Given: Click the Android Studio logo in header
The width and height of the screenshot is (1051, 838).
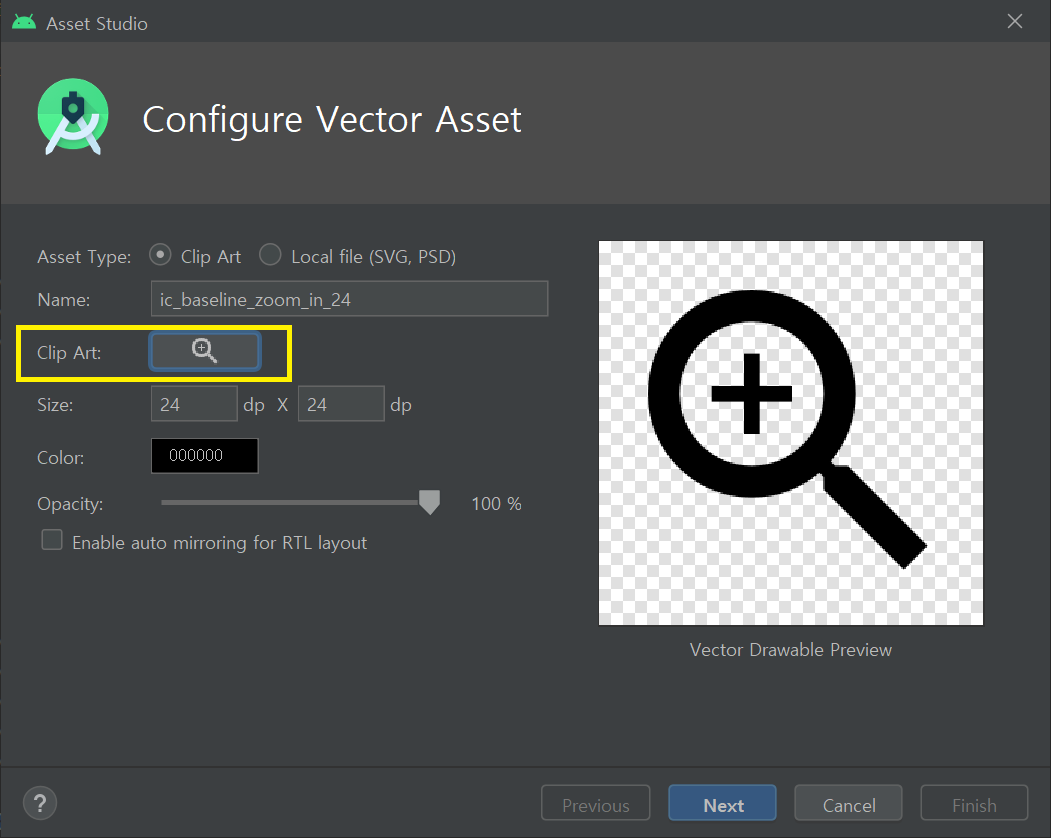Looking at the screenshot, I should [x=73, y=118].
